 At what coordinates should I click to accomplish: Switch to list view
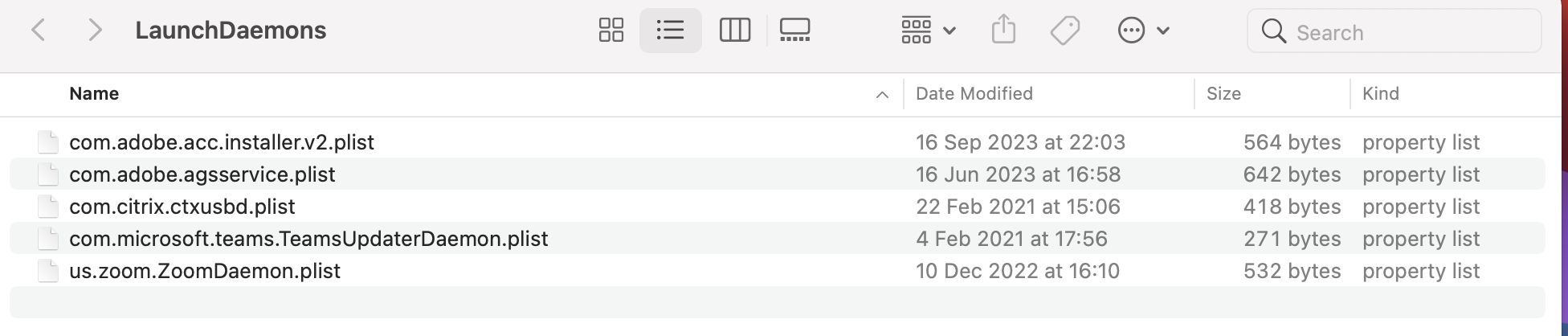pos(670,31)
